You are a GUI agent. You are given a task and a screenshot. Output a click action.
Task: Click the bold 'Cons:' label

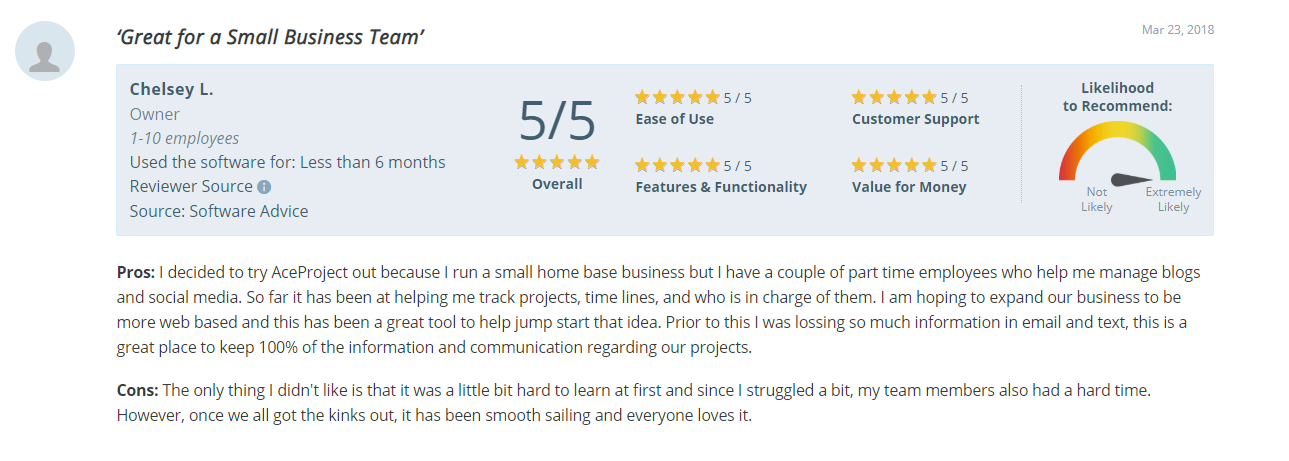click(137, 389)
